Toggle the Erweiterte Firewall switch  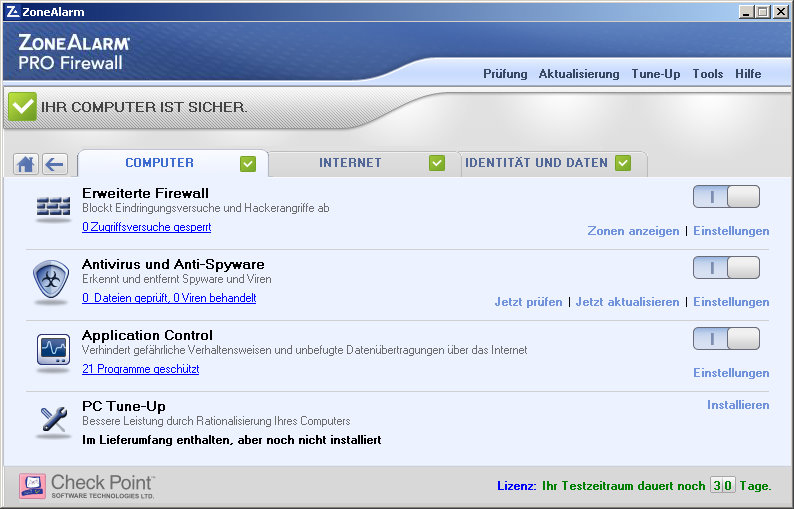click(x=726, y=197)
